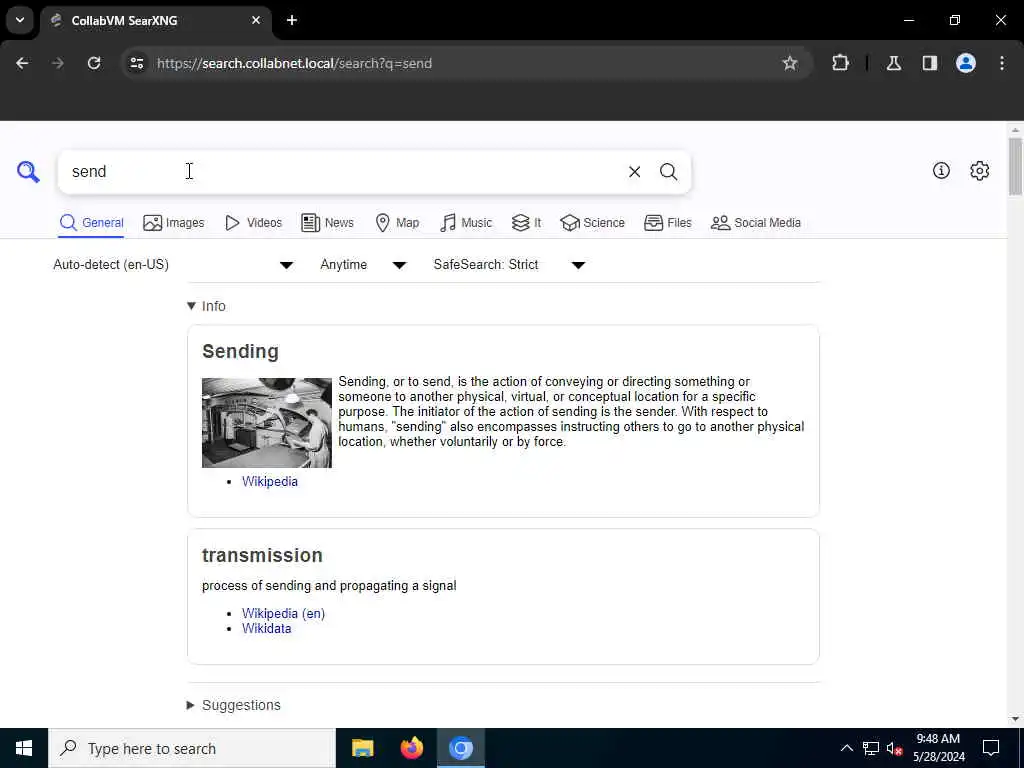This screenshot has height=768, width=1024.
Task: Click the taskbar clock showing 9:48 AM
Action: click(x=938, y=748)
